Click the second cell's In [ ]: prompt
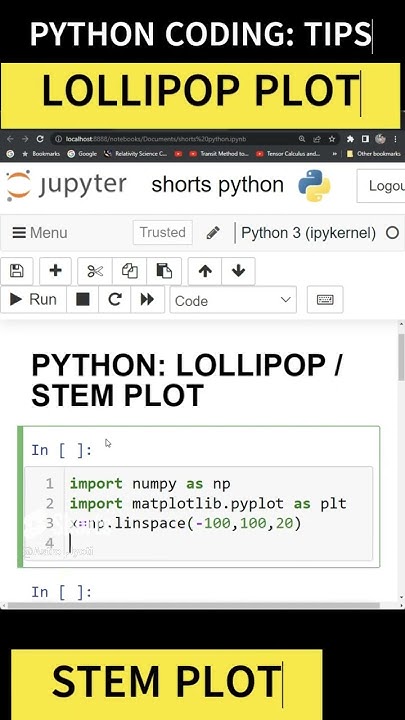Viewport: 405px width, 720px height. [x=62, y=592]
